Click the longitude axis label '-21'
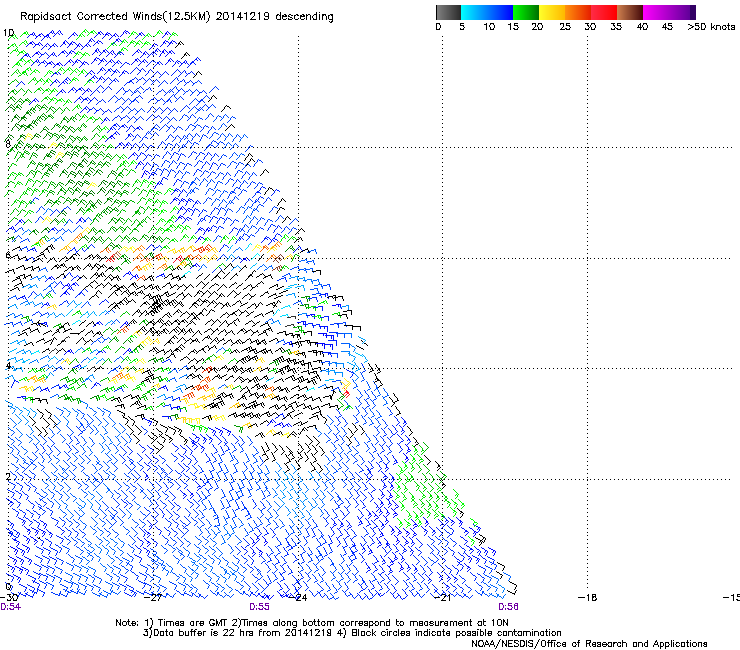The width and height of the screenshot is (740, 650). [x=442, y=597]
